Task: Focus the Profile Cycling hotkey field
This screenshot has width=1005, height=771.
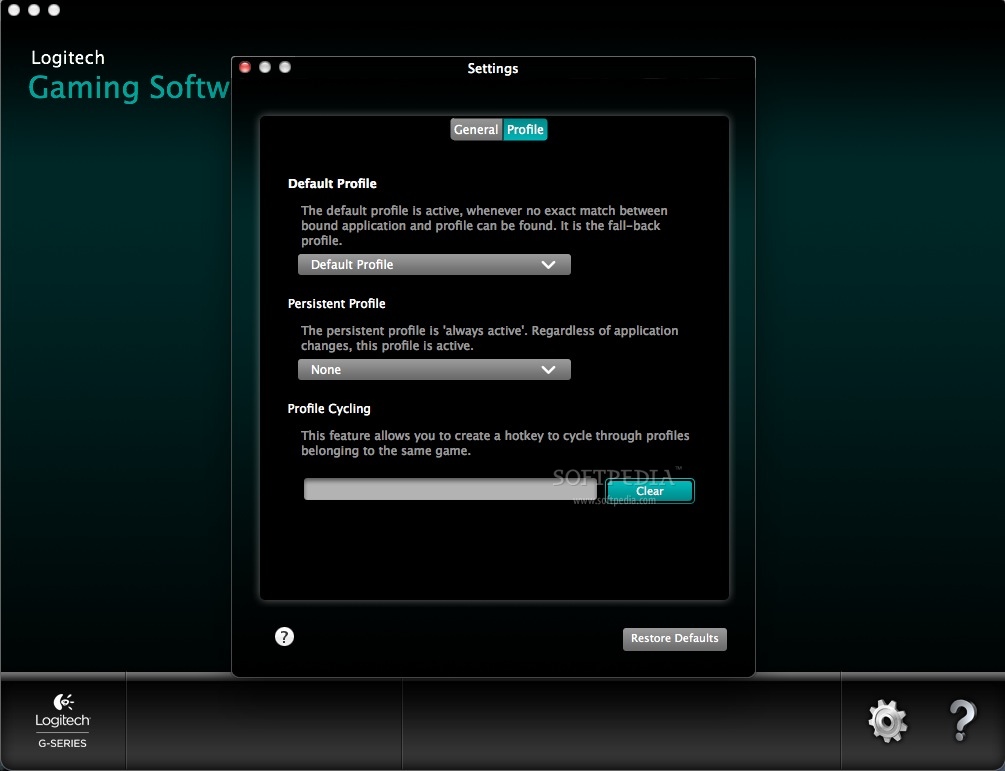Action: pyautogui.click(x=450, y=489)
